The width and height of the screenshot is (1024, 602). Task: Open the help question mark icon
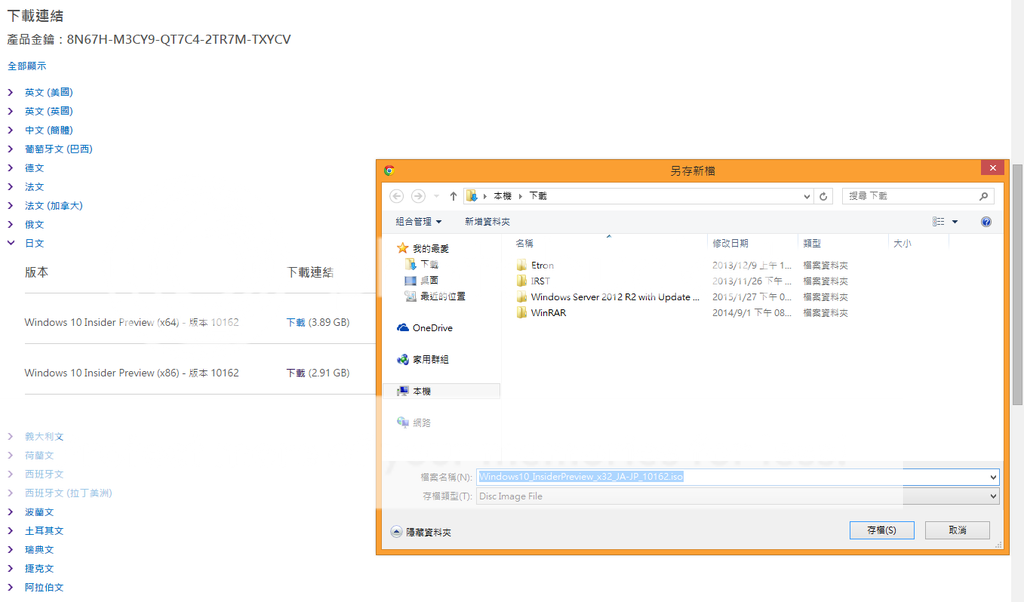pyautogui.click(x=985, y=221)
